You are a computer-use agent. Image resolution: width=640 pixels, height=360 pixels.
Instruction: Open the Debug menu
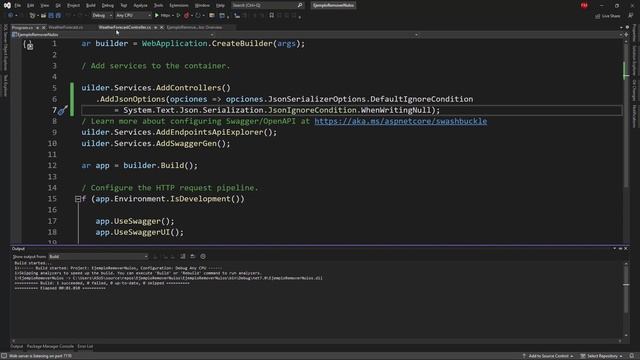click(x=108, y=5)
